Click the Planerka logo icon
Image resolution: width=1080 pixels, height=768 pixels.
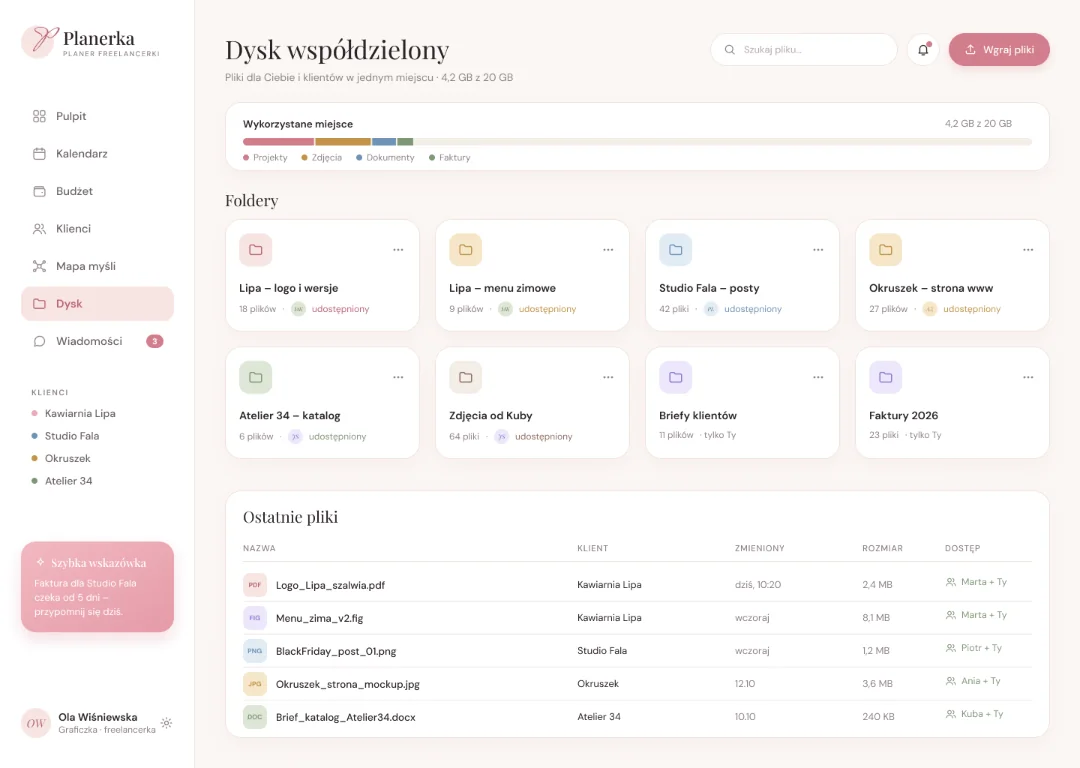[39, 41]
